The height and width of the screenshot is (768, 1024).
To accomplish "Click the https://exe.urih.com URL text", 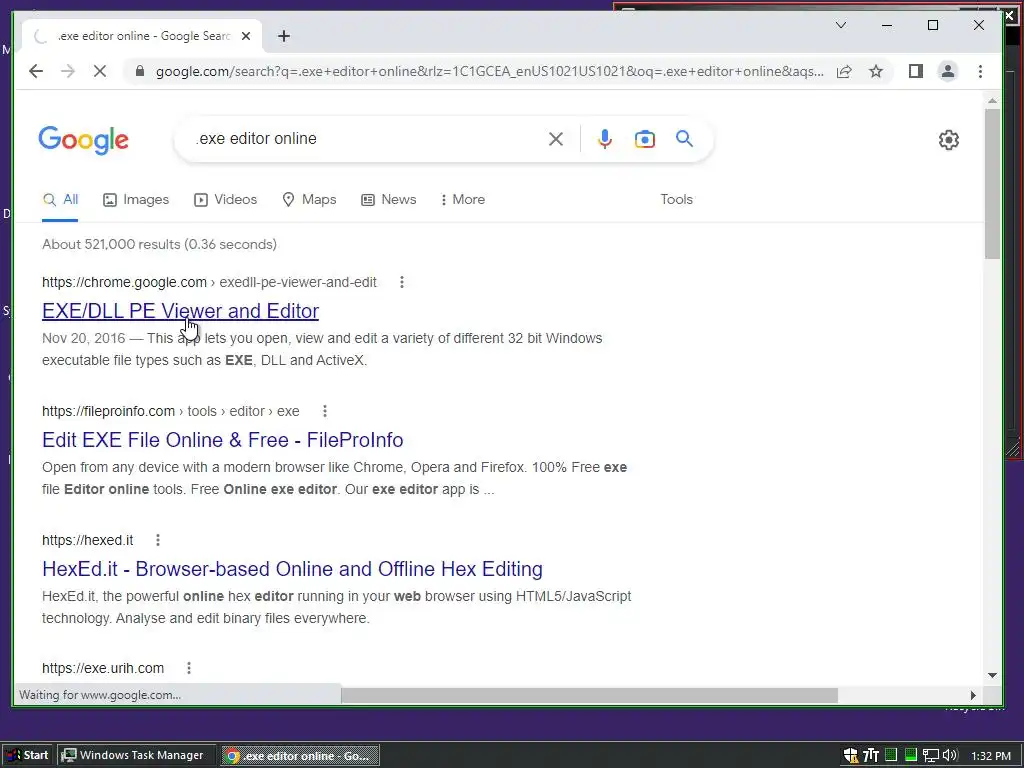I will click(103, 668).
